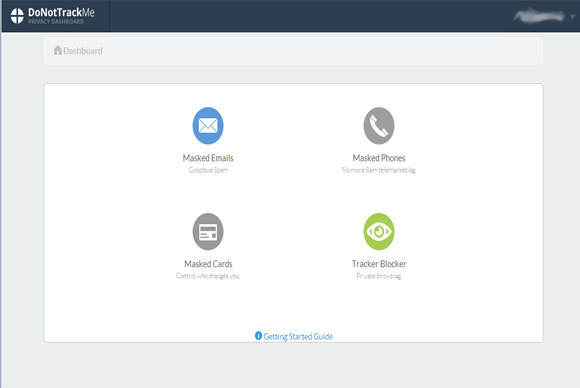Click the Goodbye Spam subtitle
The width and height of the screenshot is (580, 388).
(x=208, y=170)
